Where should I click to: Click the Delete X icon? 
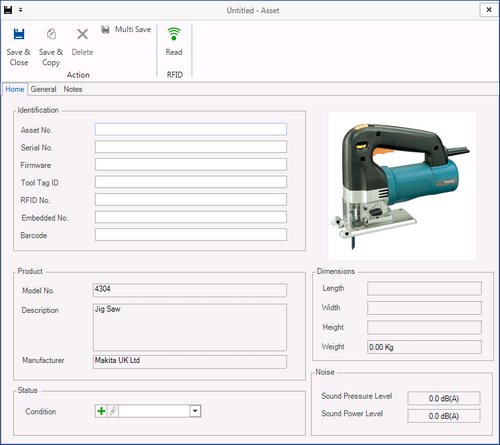tap(82, 34)
